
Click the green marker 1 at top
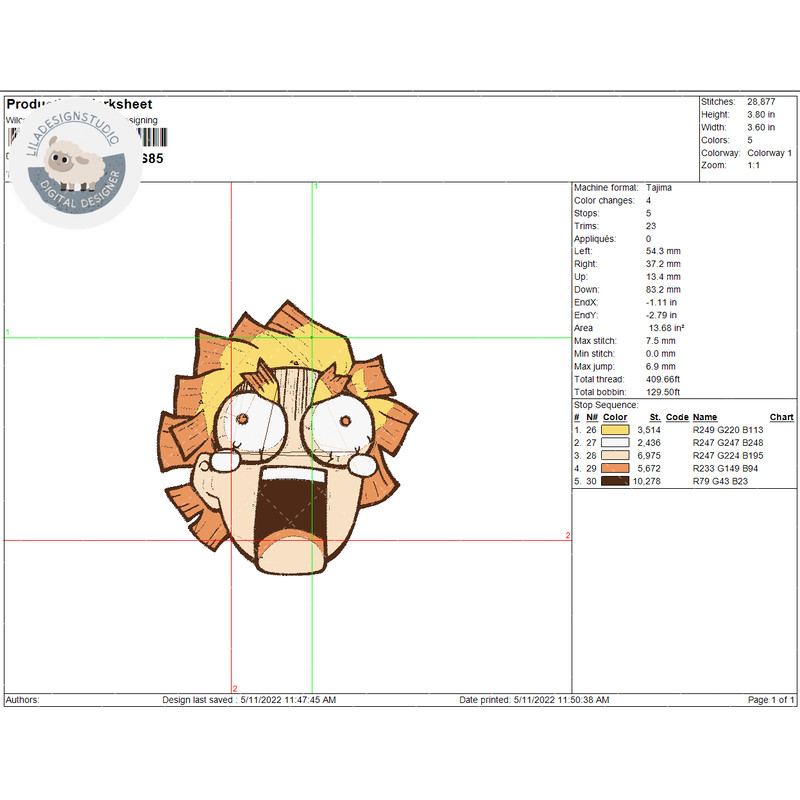(x=316, y=186)
